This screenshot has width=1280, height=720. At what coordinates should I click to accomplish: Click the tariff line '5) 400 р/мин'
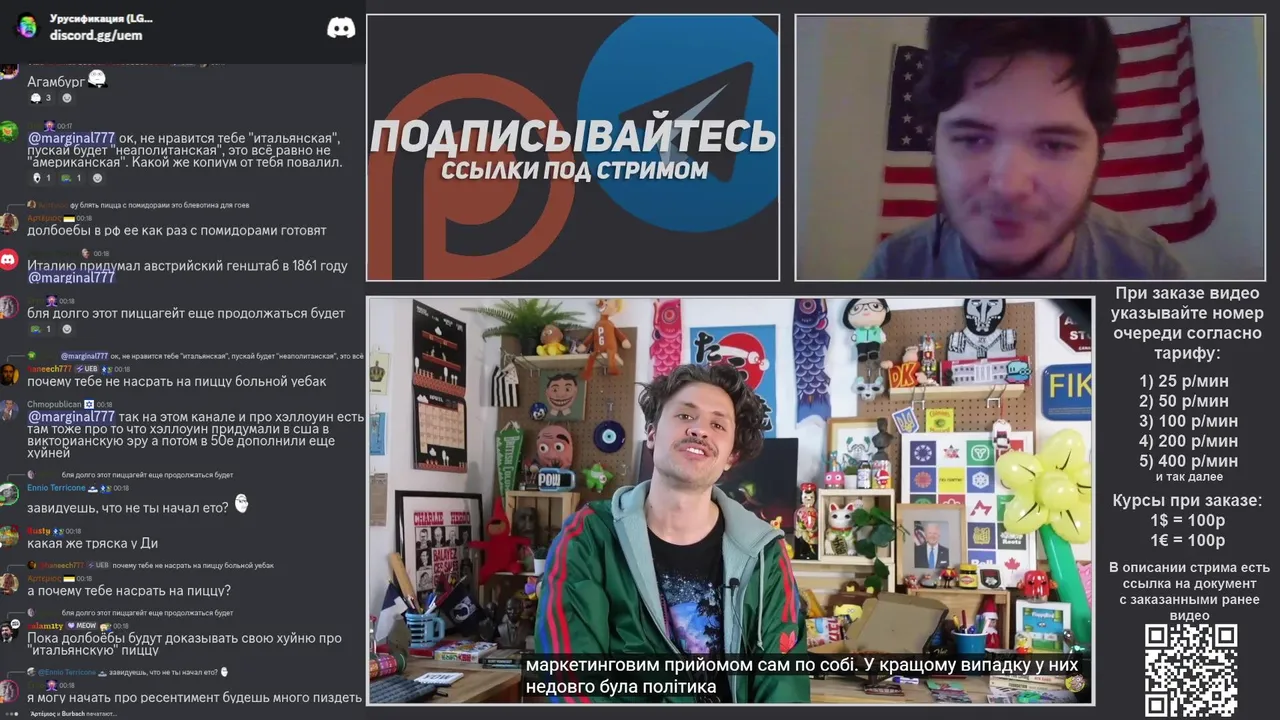1188,461
